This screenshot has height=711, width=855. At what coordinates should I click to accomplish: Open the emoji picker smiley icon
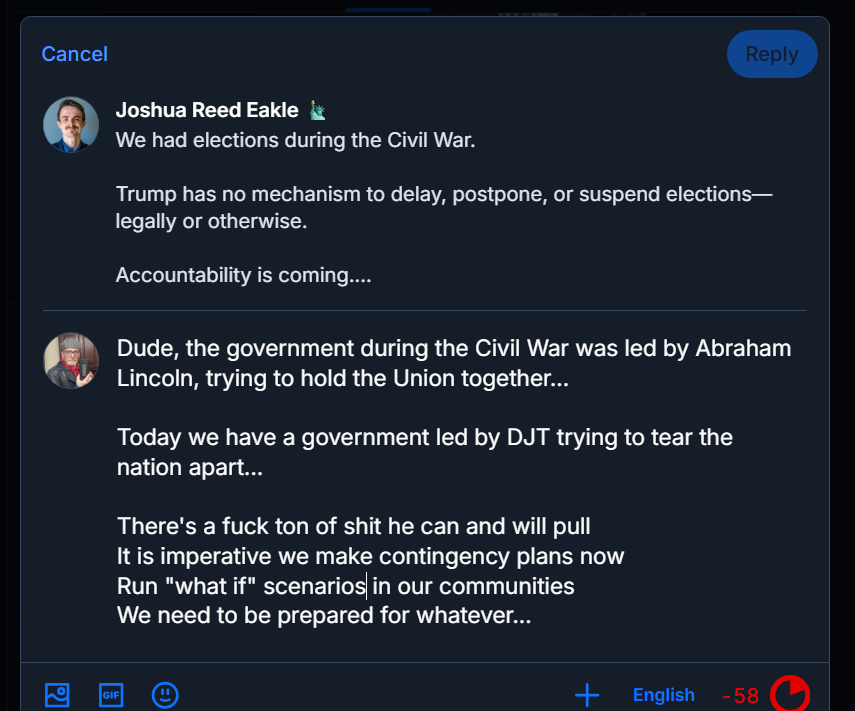point(165,695)
